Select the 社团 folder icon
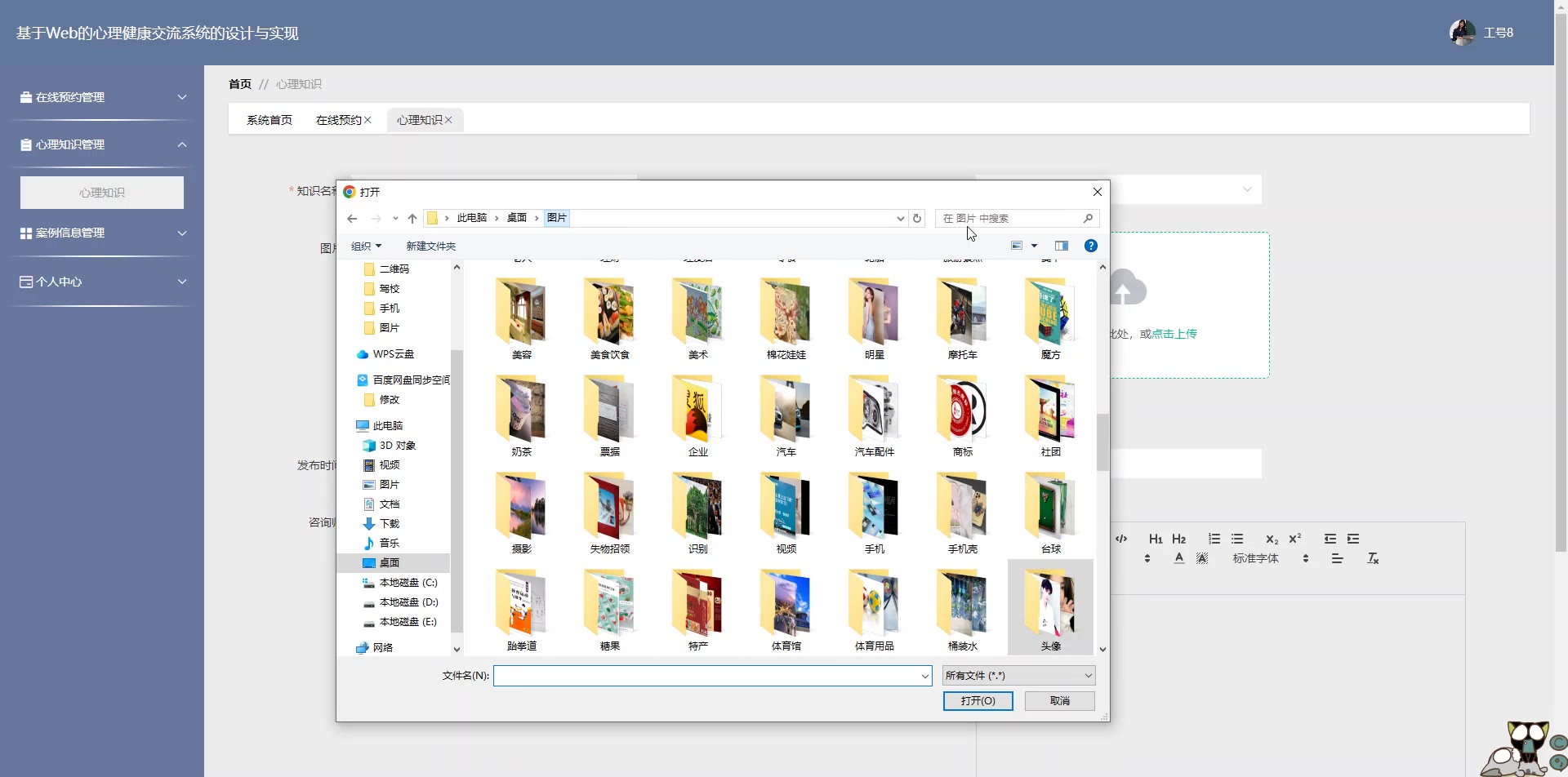The height and width of the screenshot is (777, 1568). pos(1050,409)
